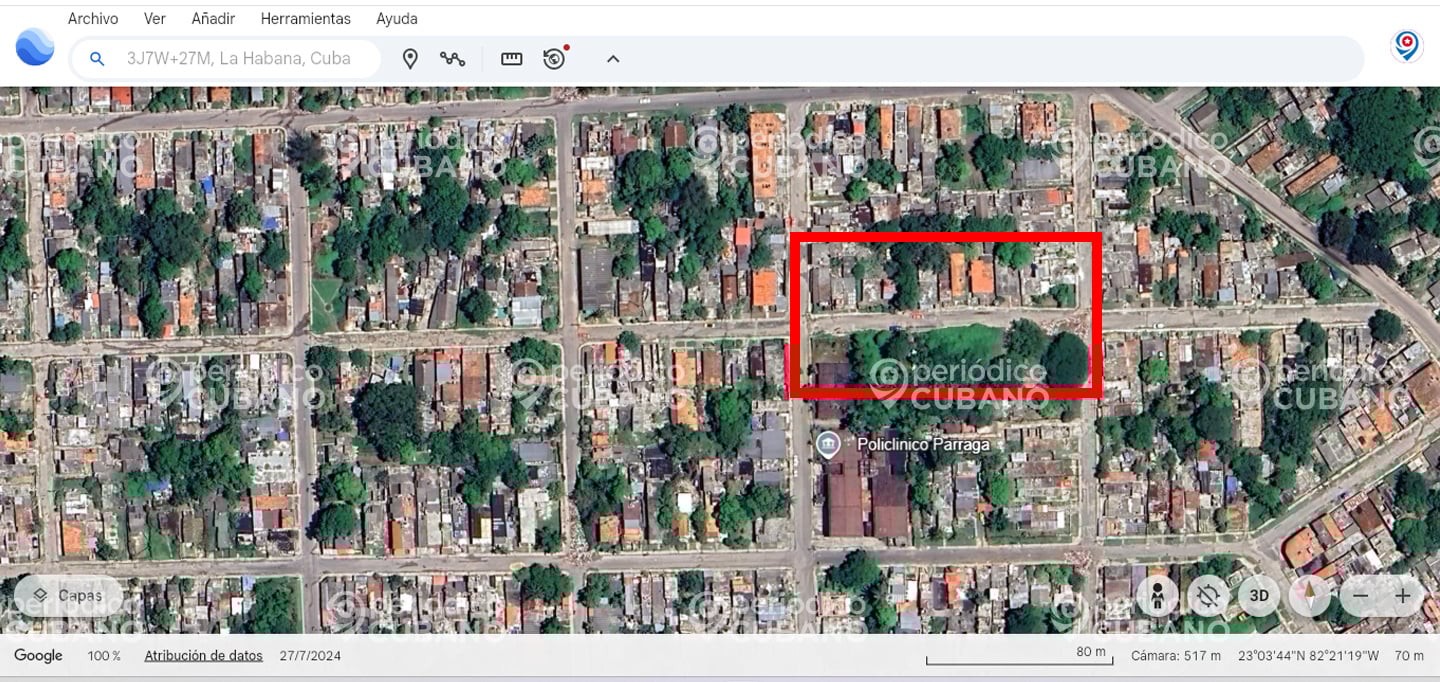The image size is (1440, 682).
Task: Open the Añadir menu
Action: coord(213,19)
